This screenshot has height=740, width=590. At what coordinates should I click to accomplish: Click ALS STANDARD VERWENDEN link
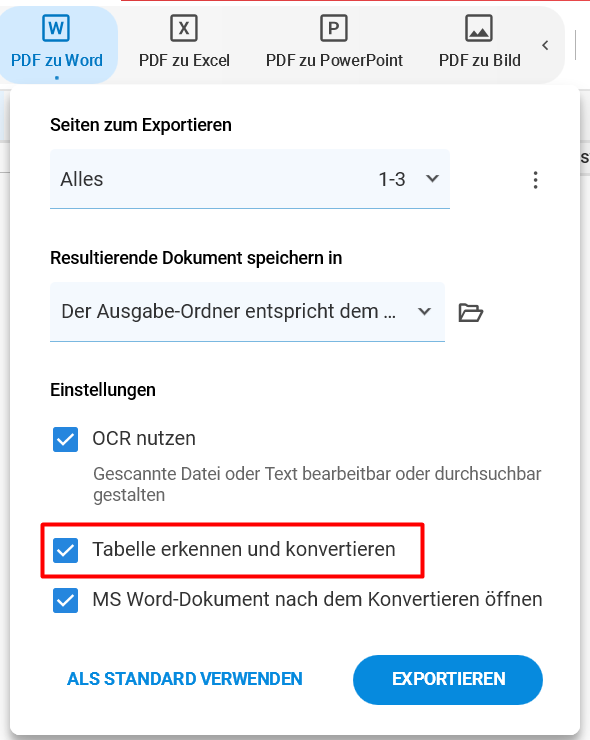point(185,679)
